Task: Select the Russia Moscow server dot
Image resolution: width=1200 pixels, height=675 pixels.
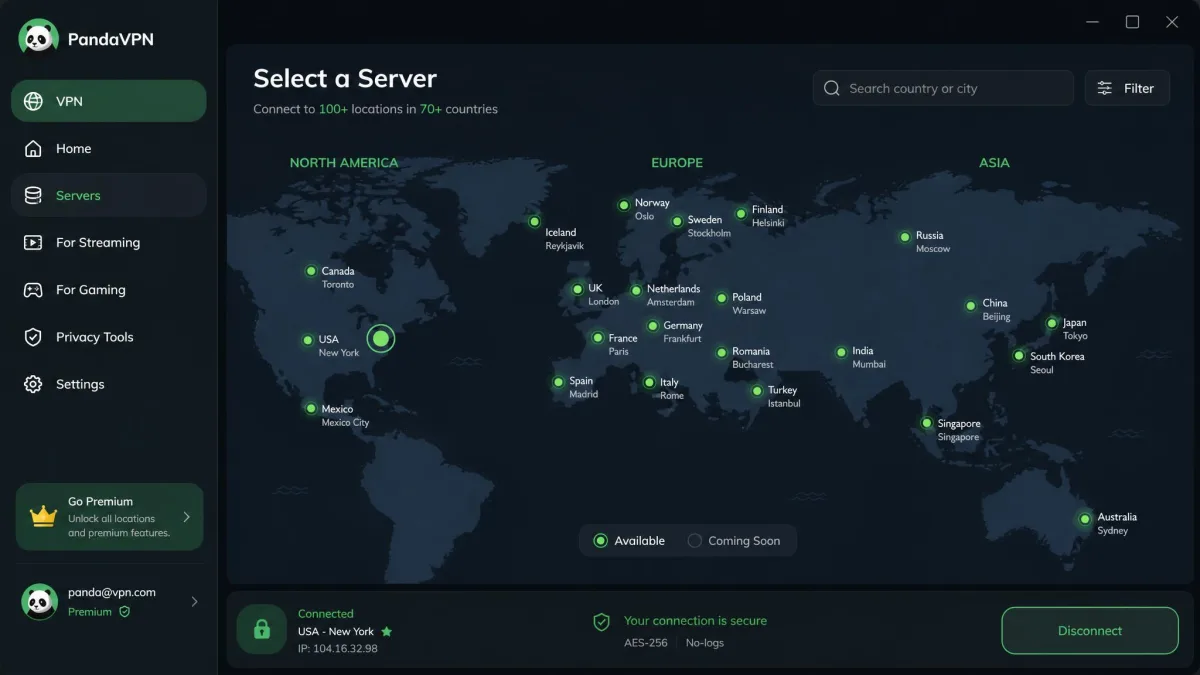Action: click(905, 237)
